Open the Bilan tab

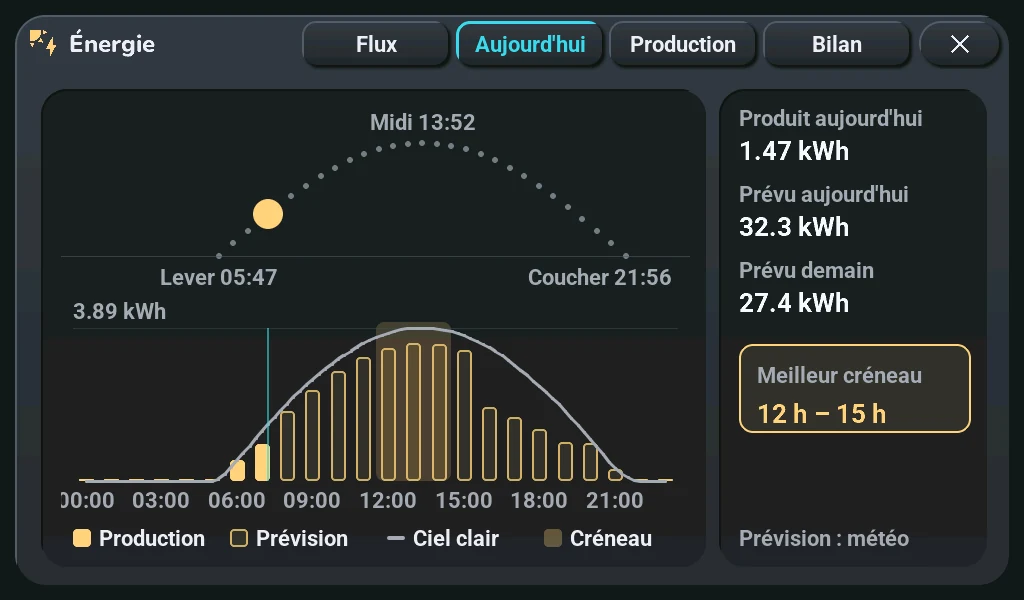click(837, 44)
